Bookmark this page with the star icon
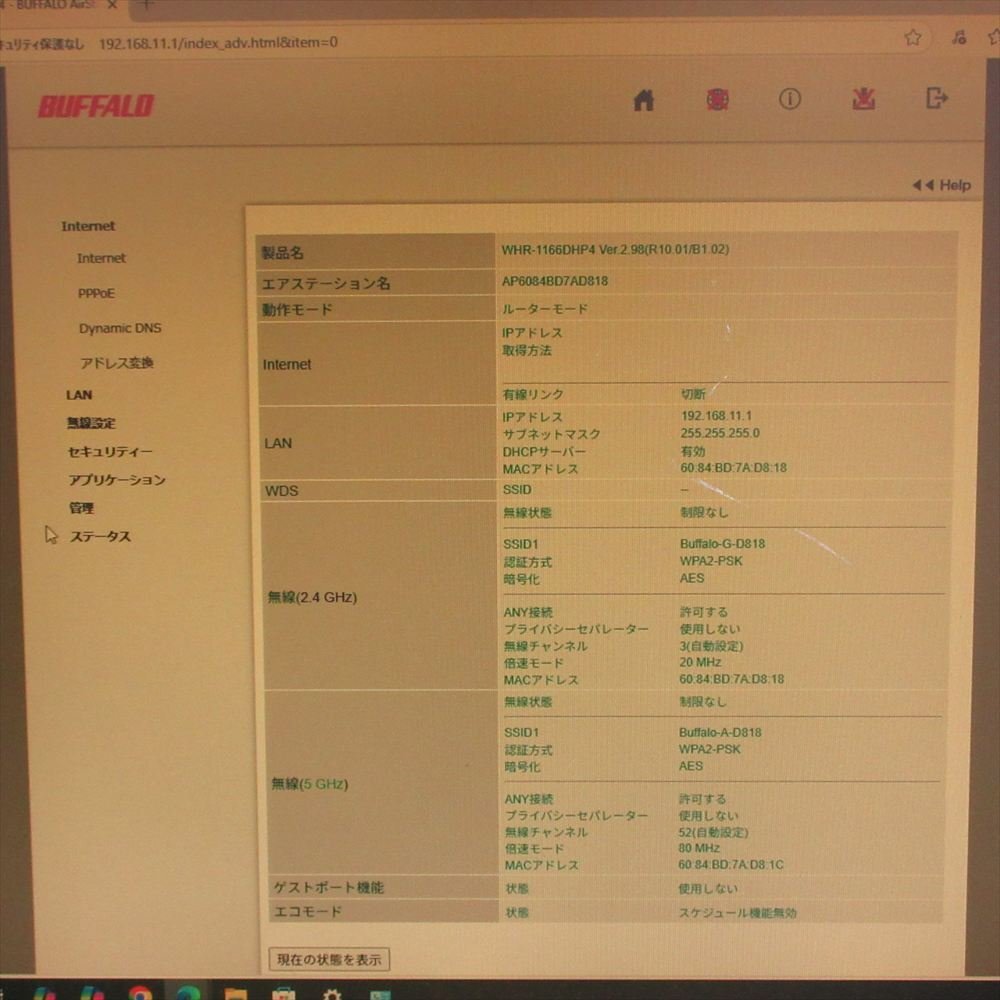1000x1000 pixels. pos(913,38)
